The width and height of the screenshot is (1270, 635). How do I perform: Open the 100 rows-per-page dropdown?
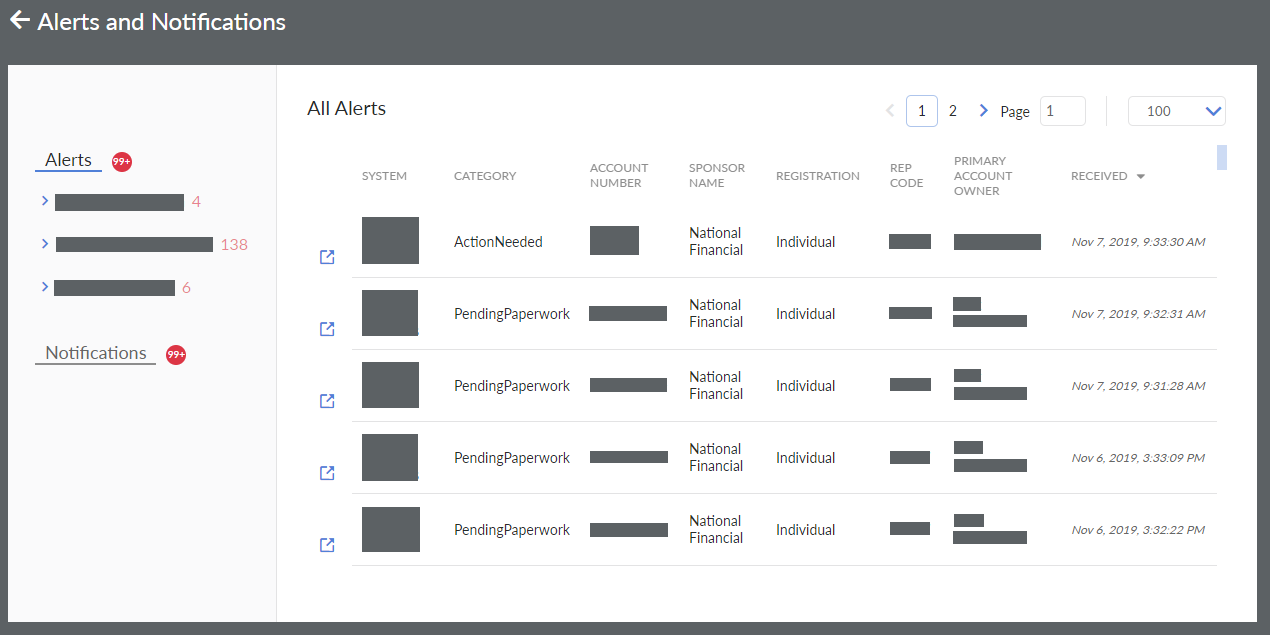point(1176,111)
